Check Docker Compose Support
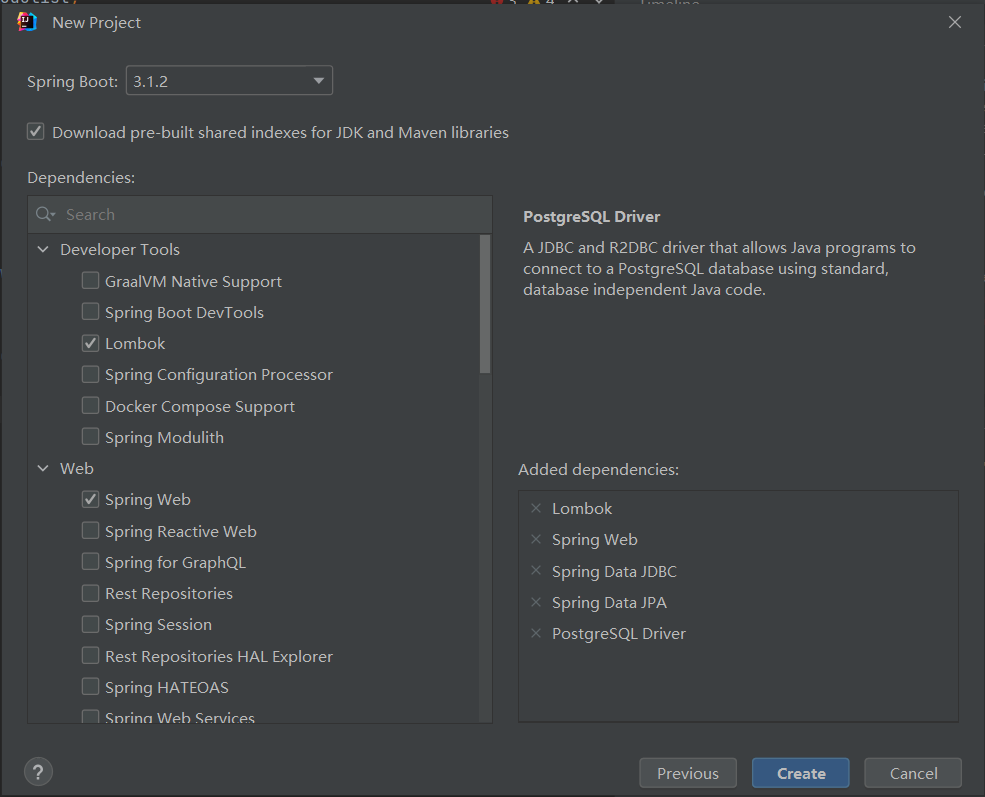Image resolution: width=985 pixels, height=797 pixels. (x=90, y=406)
